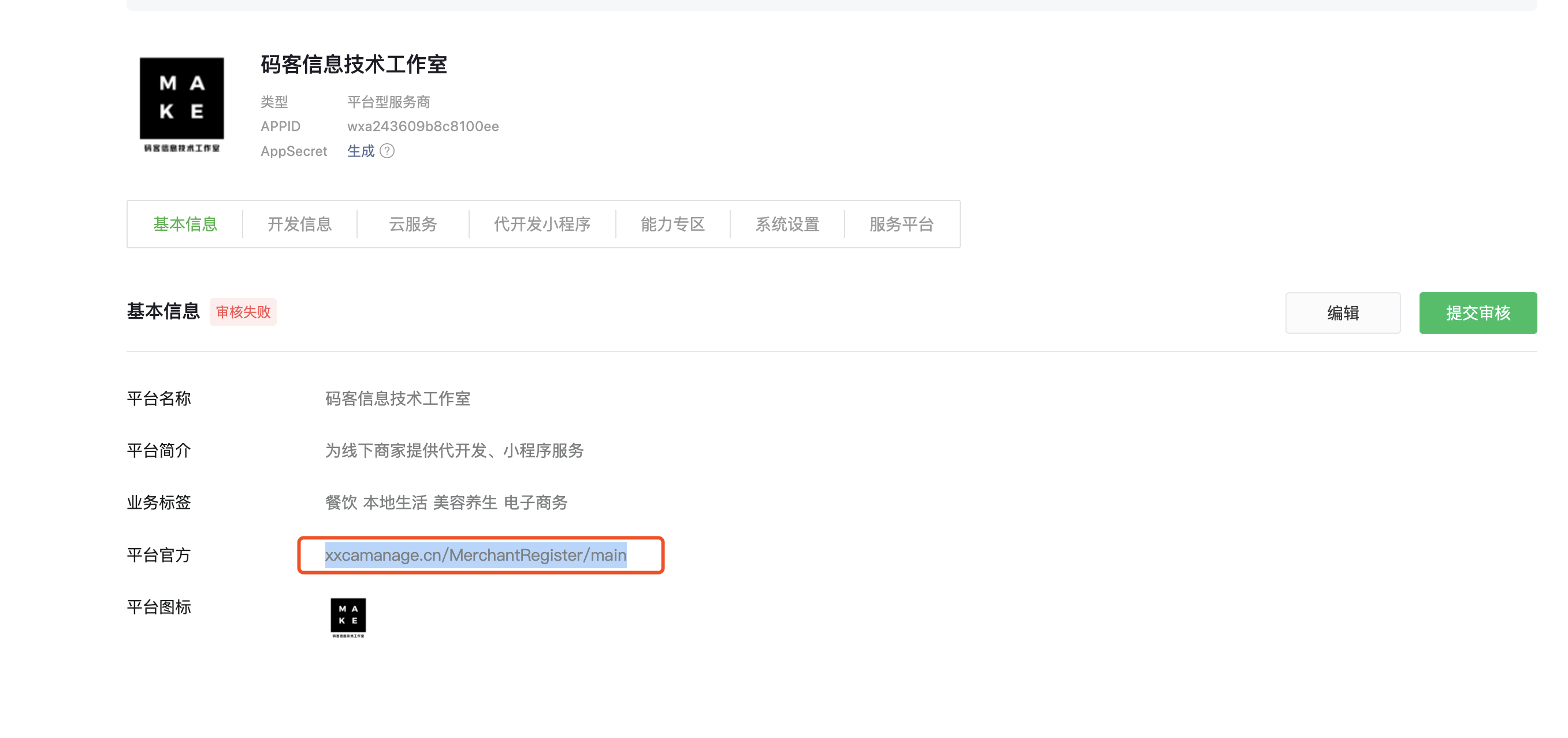
Task: Click the highlighted MerchantRegister URL text
Action: pyautogui.click(x=475, y=555)
